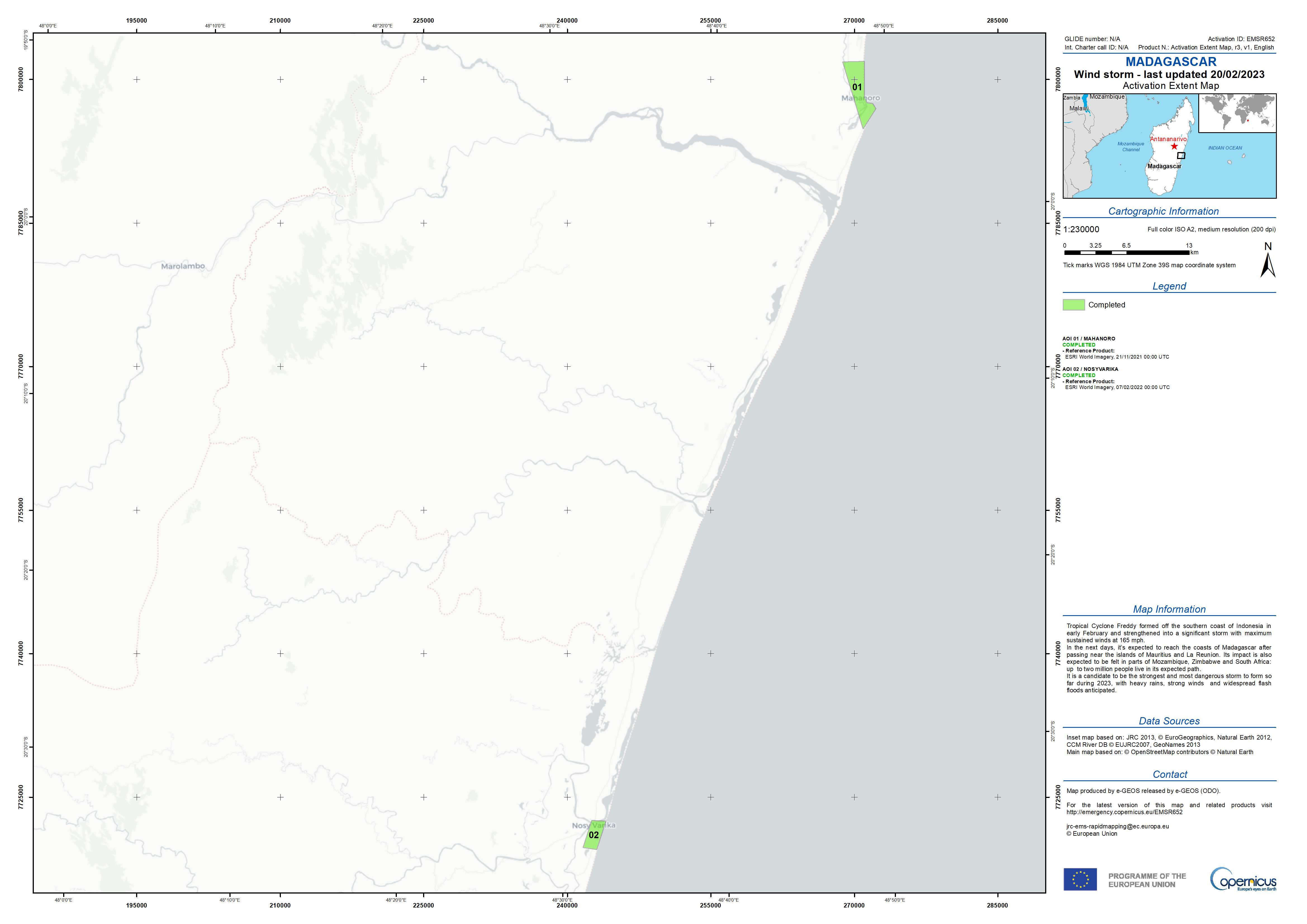Screen dimensions: 1307x924
Task: Click the black extent rectangle on inset
Action: 1181,155
